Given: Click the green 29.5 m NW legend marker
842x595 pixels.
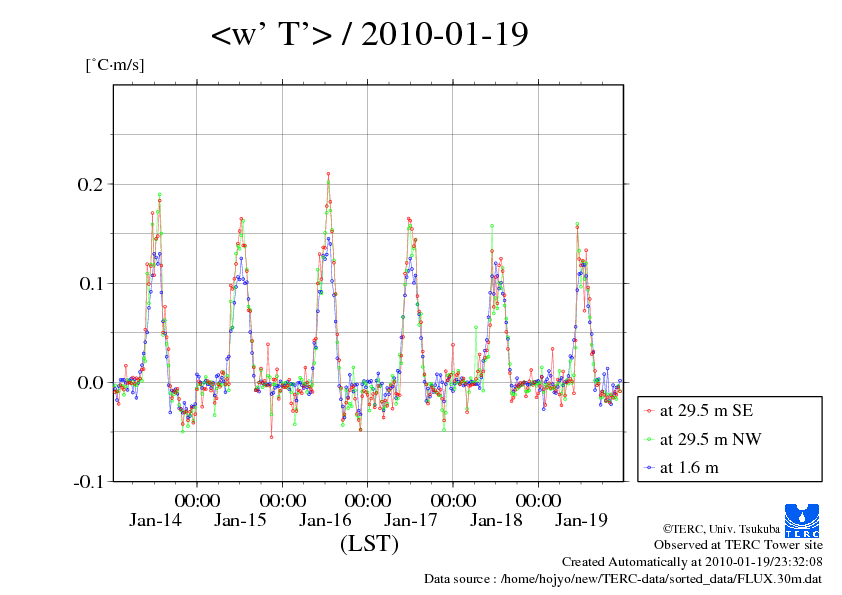Looking at the screenshot, I should [x=650, y=440].
